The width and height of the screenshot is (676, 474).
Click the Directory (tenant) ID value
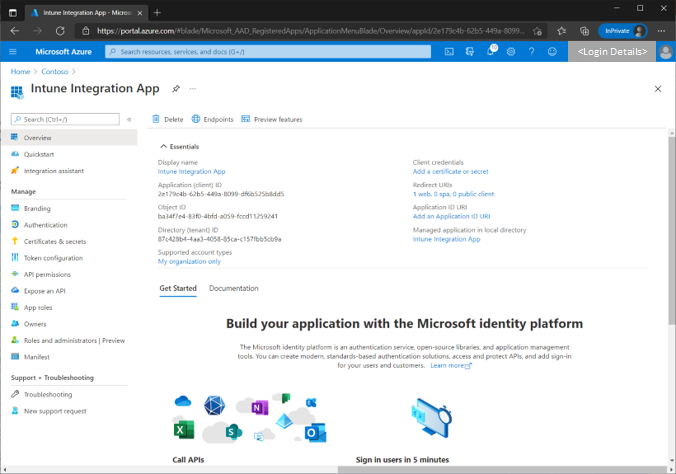pos(219,239)
